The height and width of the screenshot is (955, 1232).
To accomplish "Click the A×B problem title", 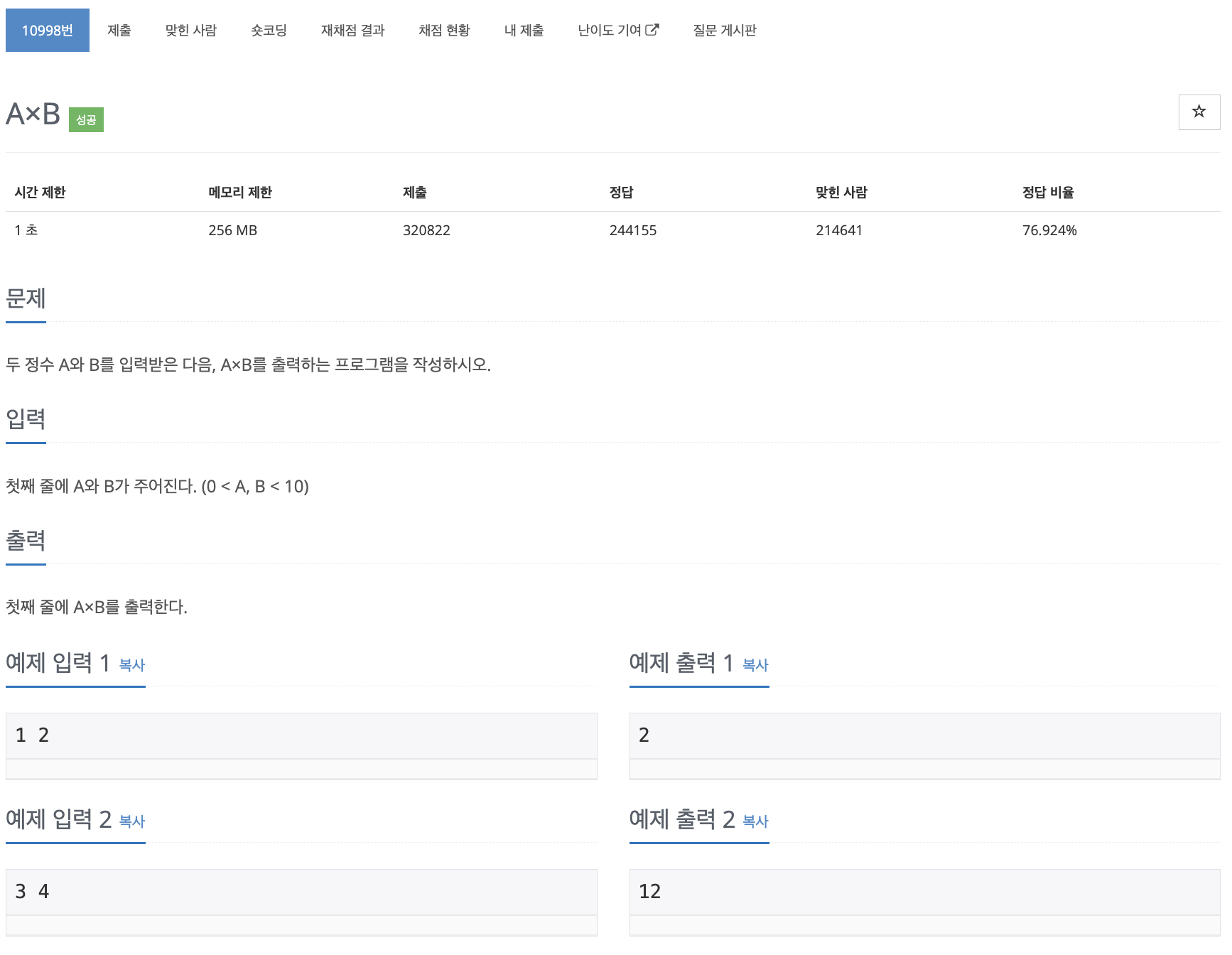I will pos(31,112).
